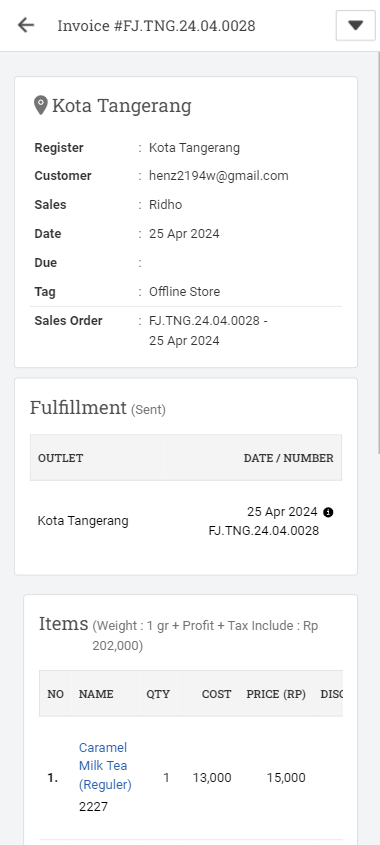Viewport: 380px width, 845px height.
Task: Open Caramel Milk Tea (Reguler) link
Action: click(x=105, y=766)
